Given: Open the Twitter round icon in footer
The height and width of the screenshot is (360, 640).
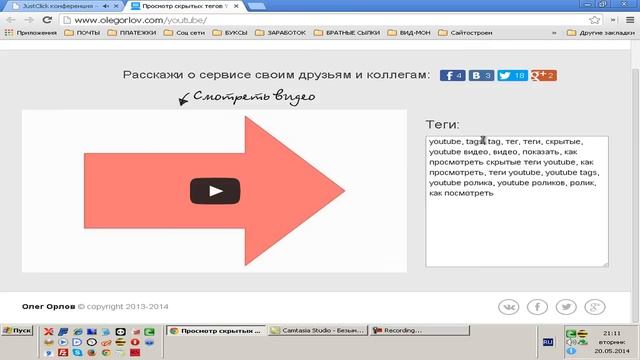Looking at the screenshot, I should (566, 307).
